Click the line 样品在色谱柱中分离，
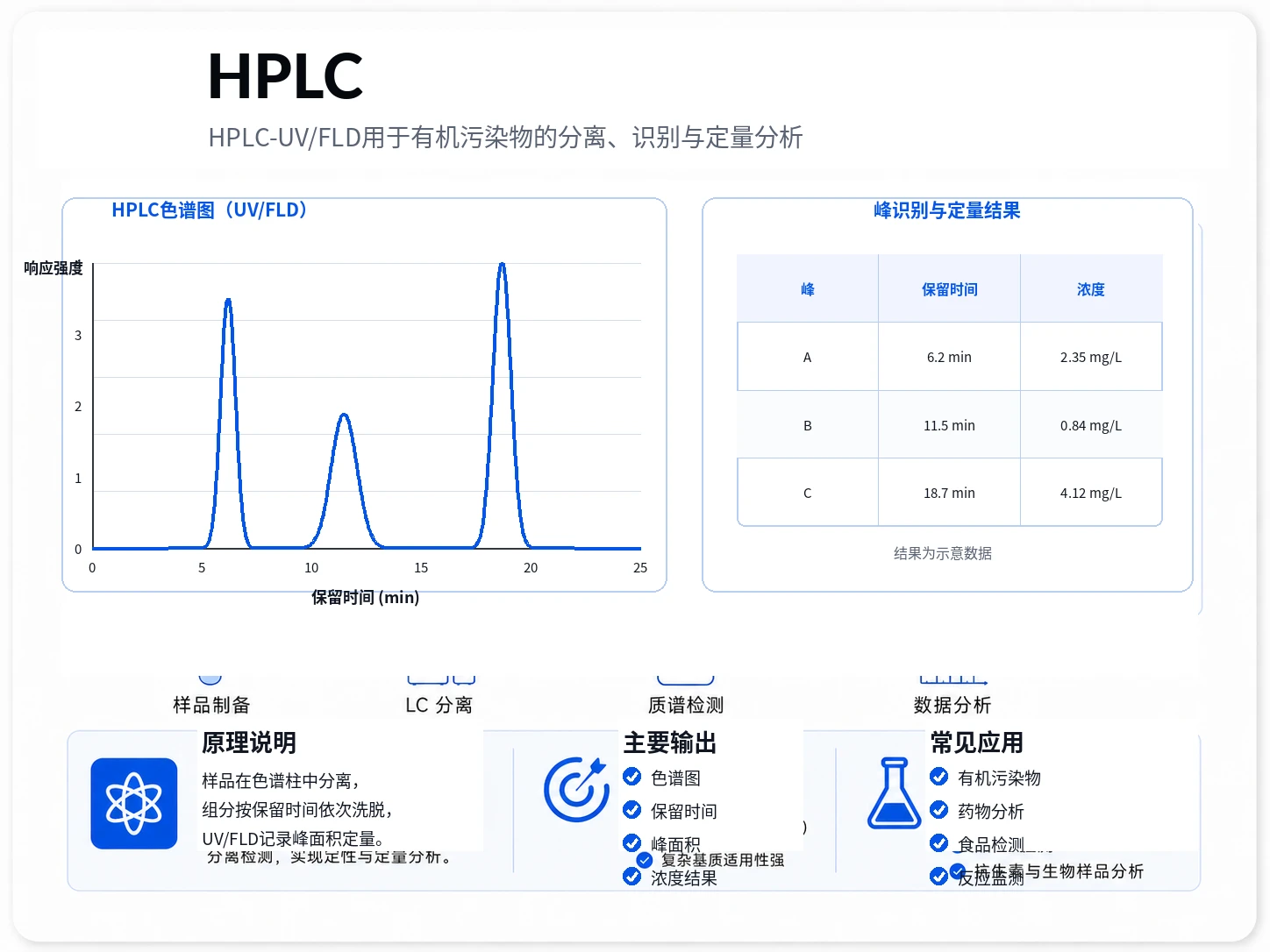Image resolution: width=1270 pixels, height=952 pixels. click(x=281, y=780)
